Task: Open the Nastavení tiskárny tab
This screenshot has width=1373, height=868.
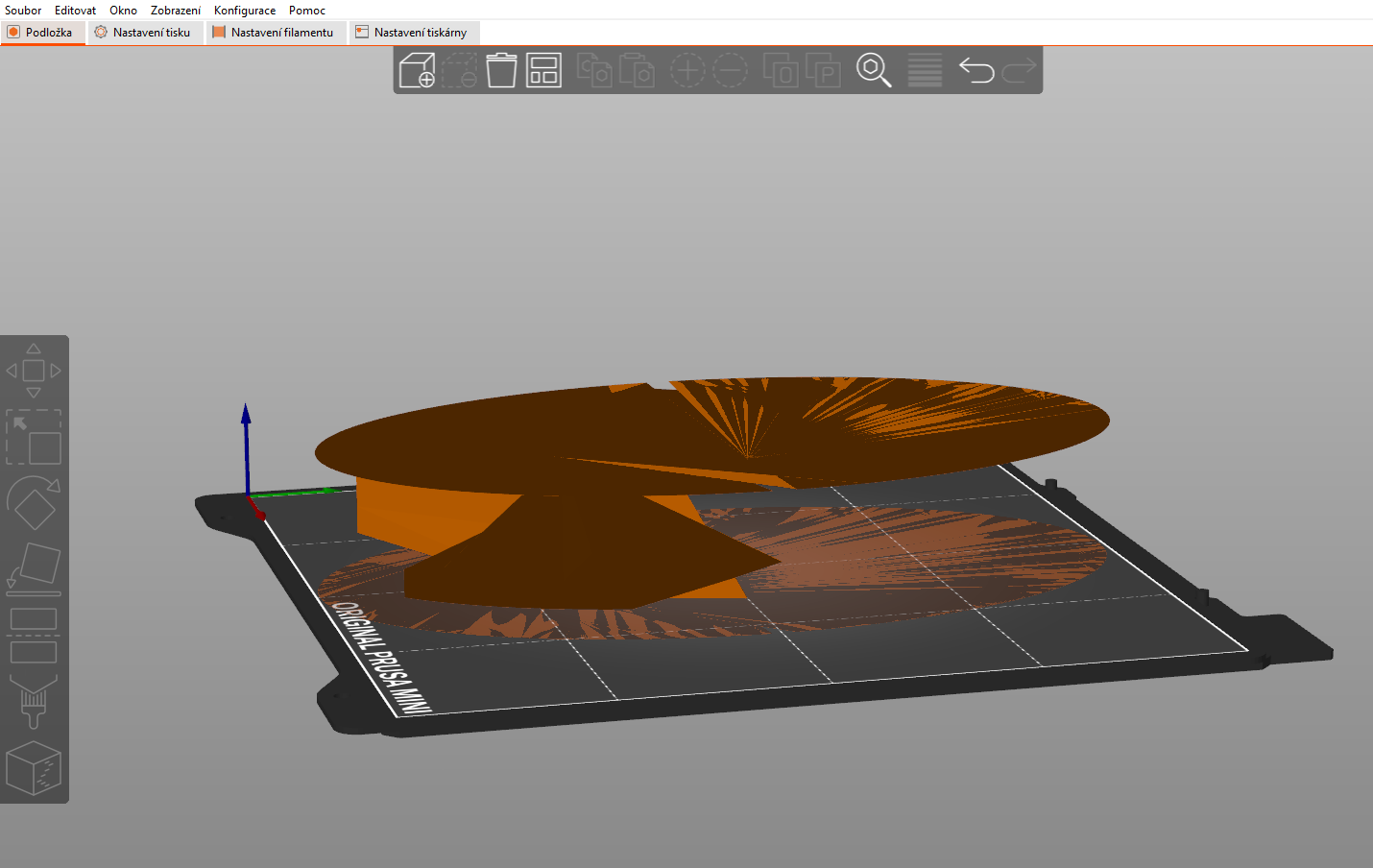Action: click(412, 33)
